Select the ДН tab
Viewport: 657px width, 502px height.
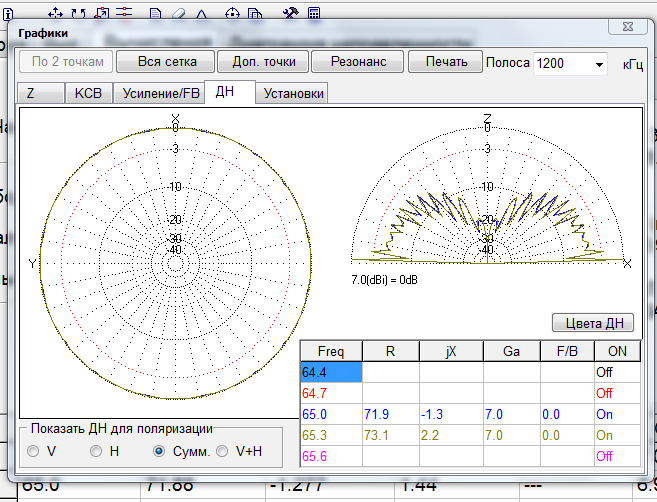(x=229, y=92)
